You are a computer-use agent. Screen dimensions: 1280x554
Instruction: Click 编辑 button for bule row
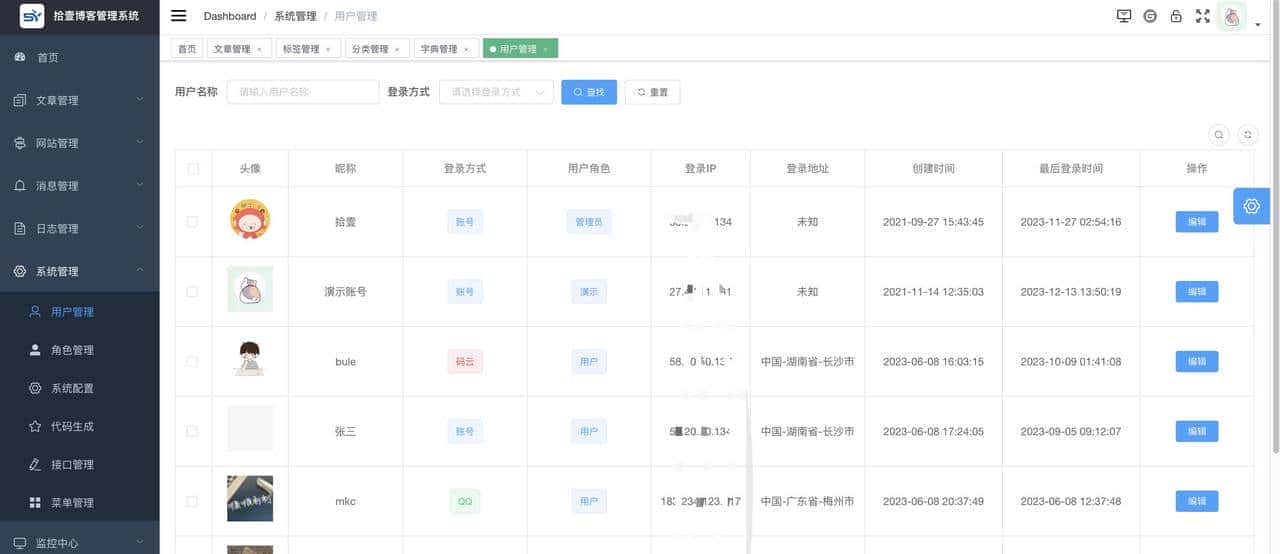pos(1197,361)
